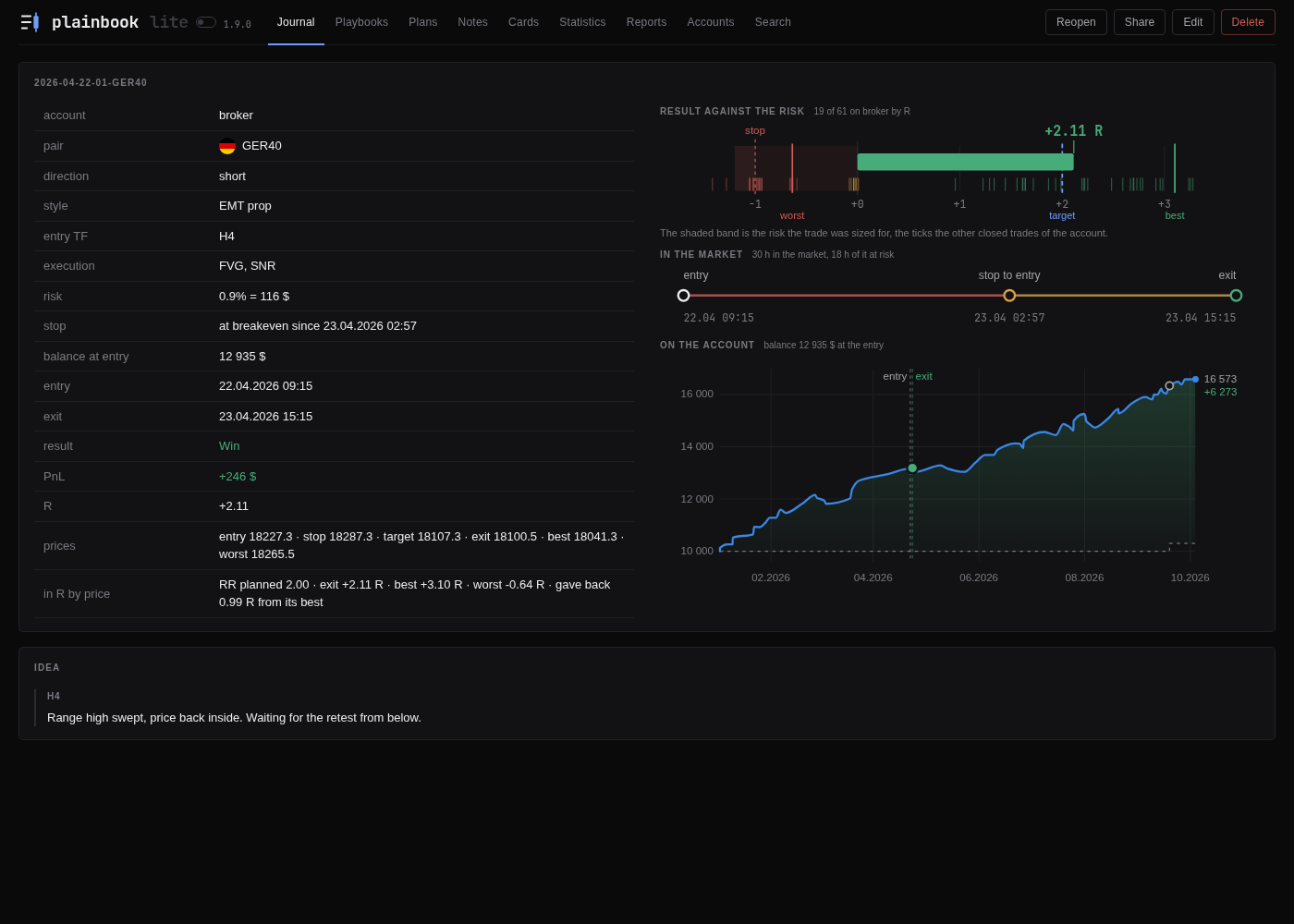Click the German flag icon beside GER40
The height and width of the screenshot is (924, 1294).
pyautogui.click(x=227, y=146)
